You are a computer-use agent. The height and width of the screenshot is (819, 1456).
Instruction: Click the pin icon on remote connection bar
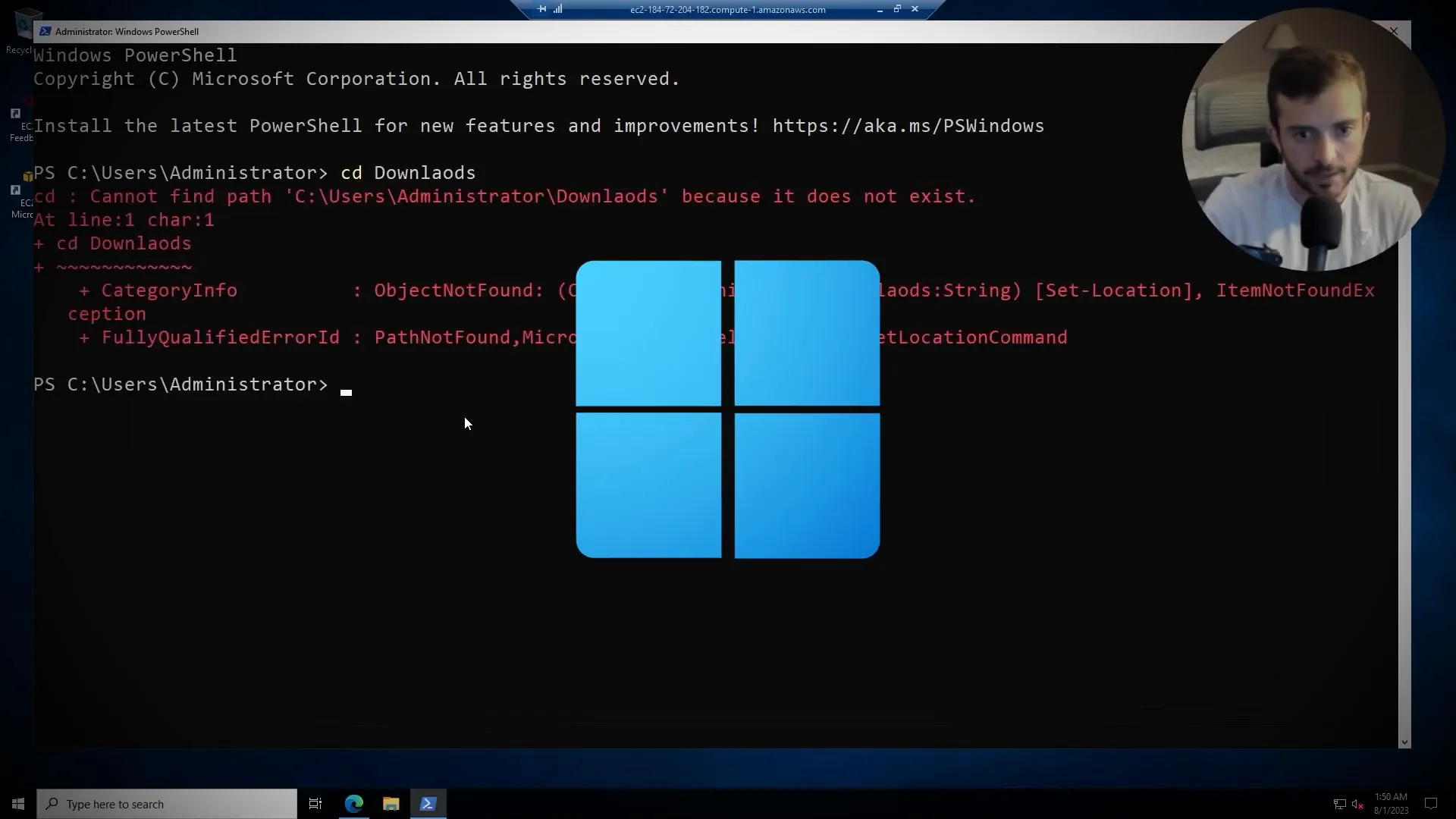tap(541, 9)
